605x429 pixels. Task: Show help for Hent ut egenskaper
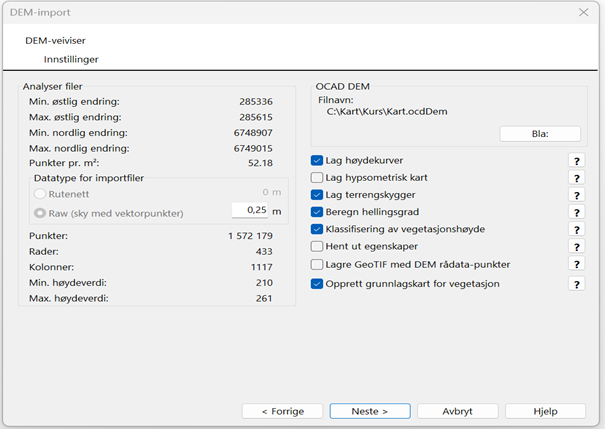576,247
